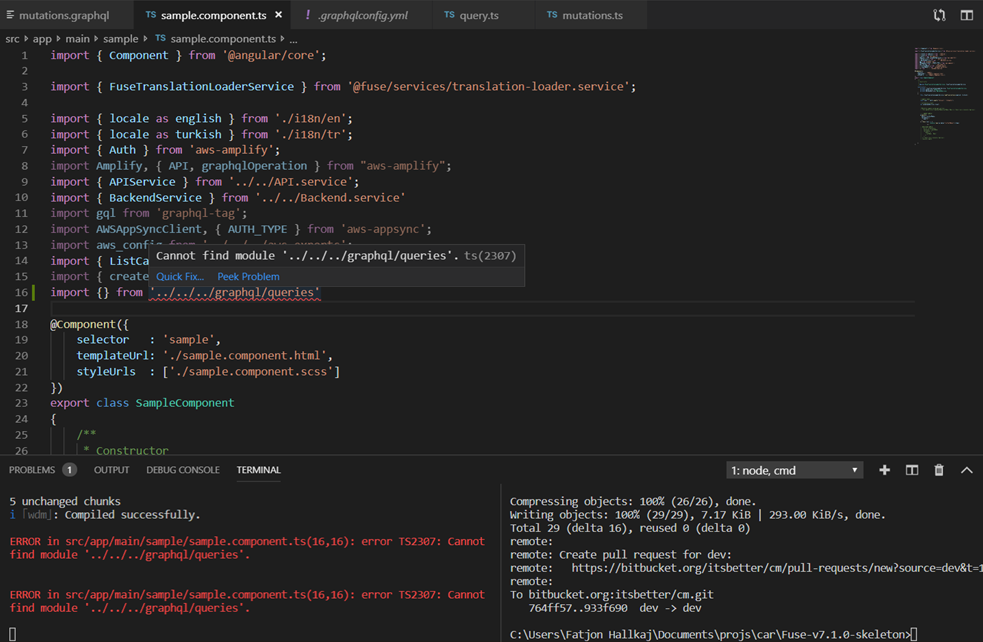Click the Peek Problem link

click(x=248, y=277)
